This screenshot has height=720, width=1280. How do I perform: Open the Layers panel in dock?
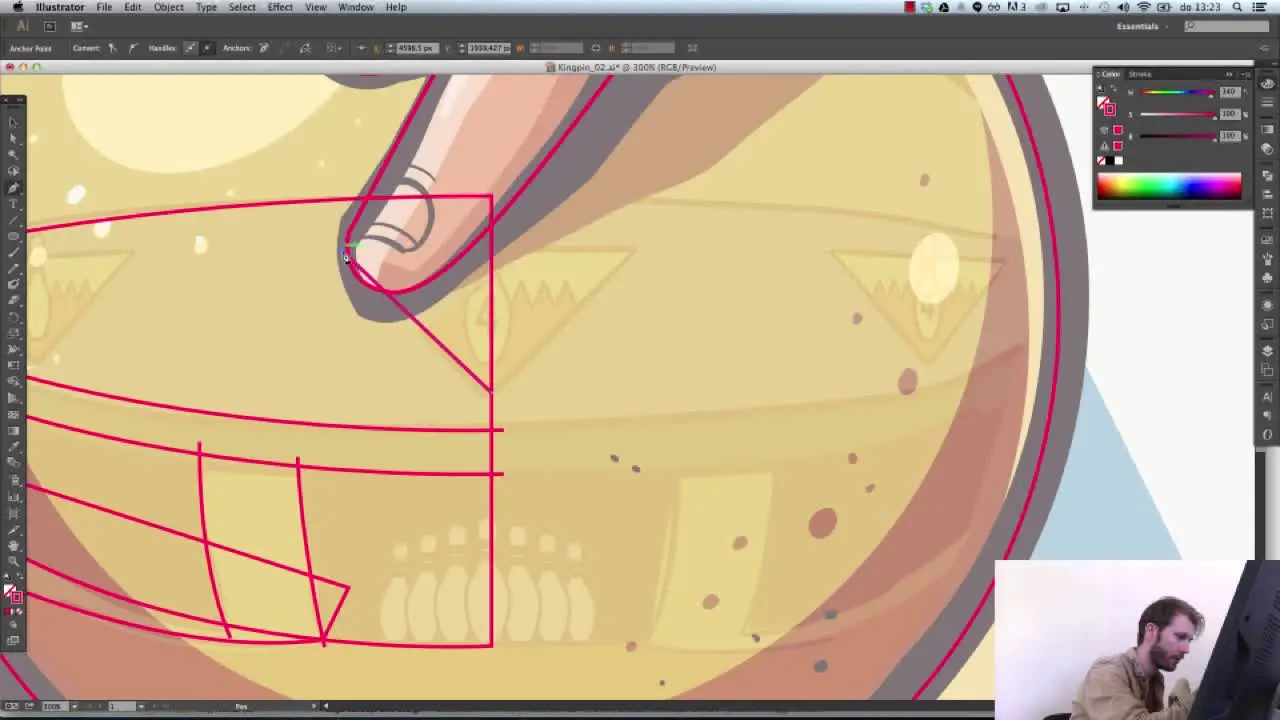(x=1268, y=350)
